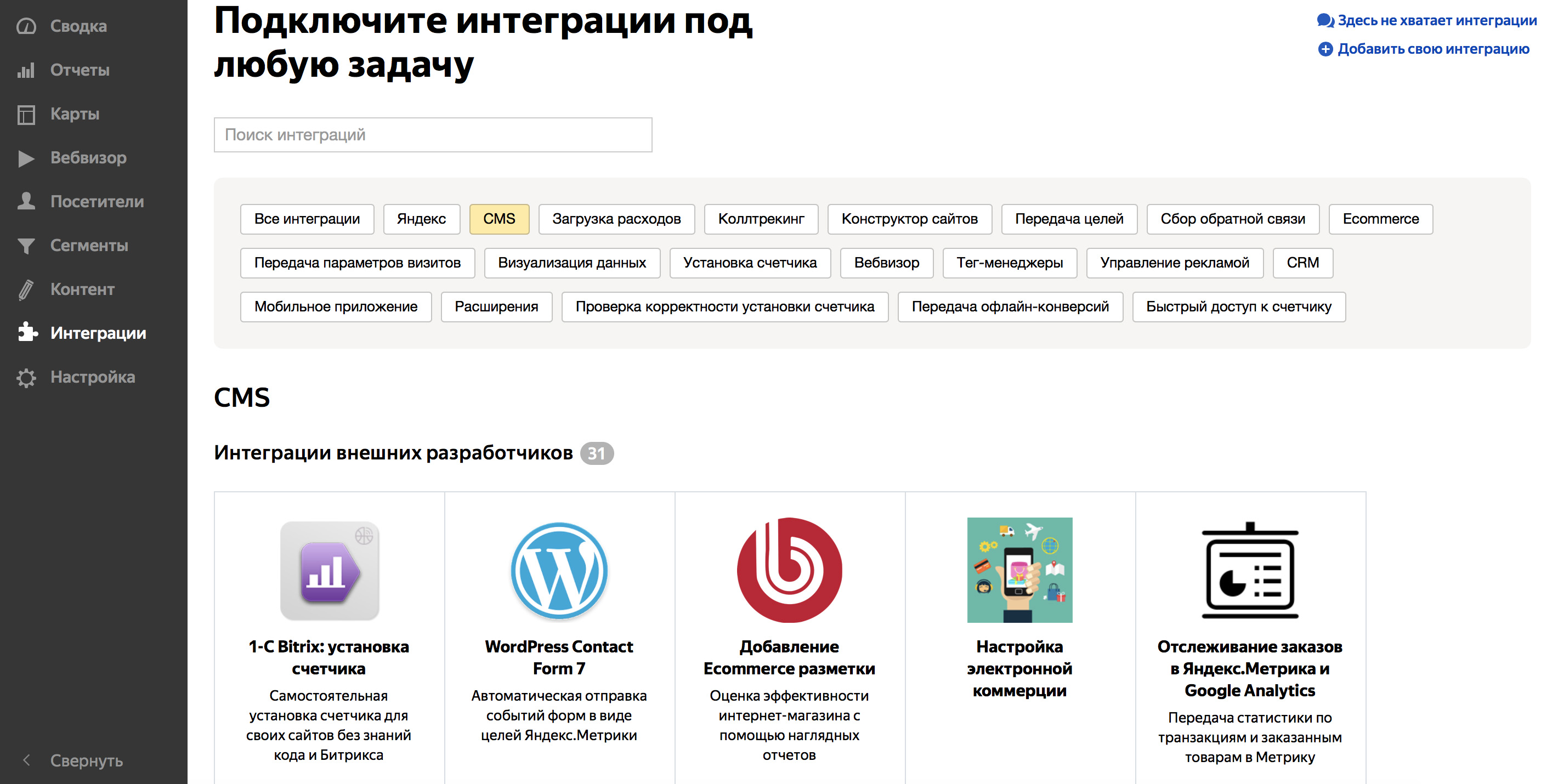Image resolution: width=1541 pixels, height=784 pixels.
Task: Filter by Установка счетчика
Action: tap(750, 263)
